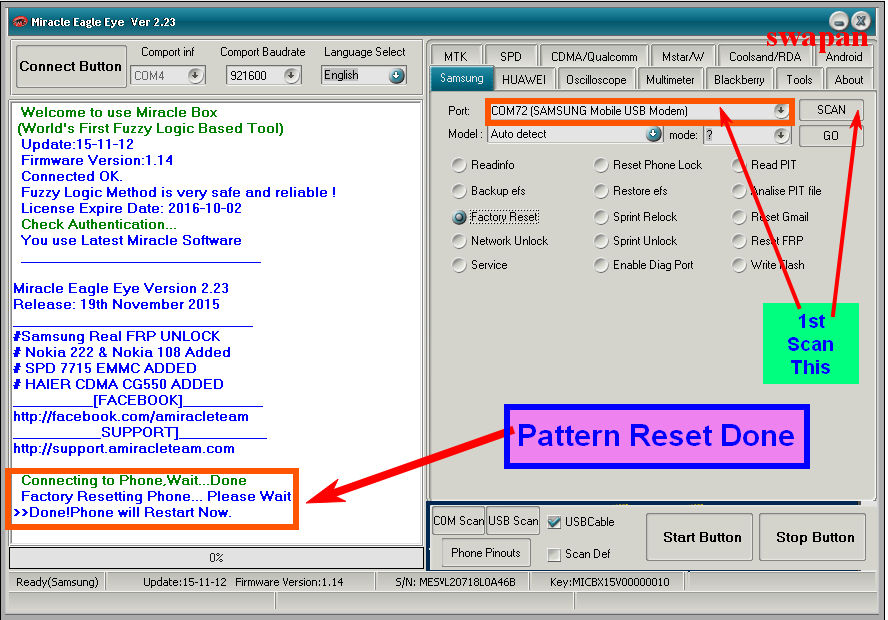Select the Restore efs option

click(x=631, y=191)
